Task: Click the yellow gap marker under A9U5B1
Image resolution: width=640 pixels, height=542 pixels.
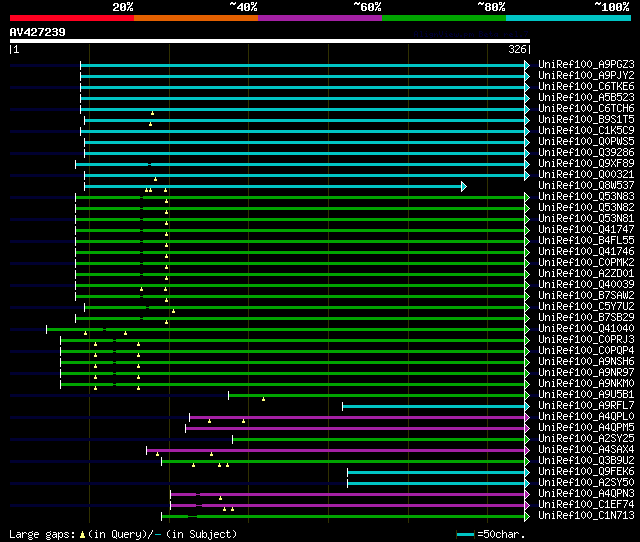Action: [264, 399]
